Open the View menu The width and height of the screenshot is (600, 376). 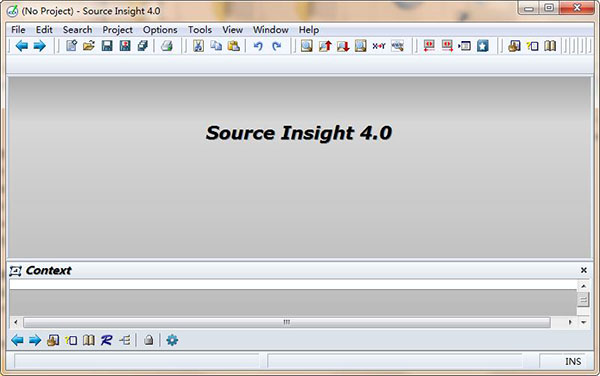pos(232,30)
